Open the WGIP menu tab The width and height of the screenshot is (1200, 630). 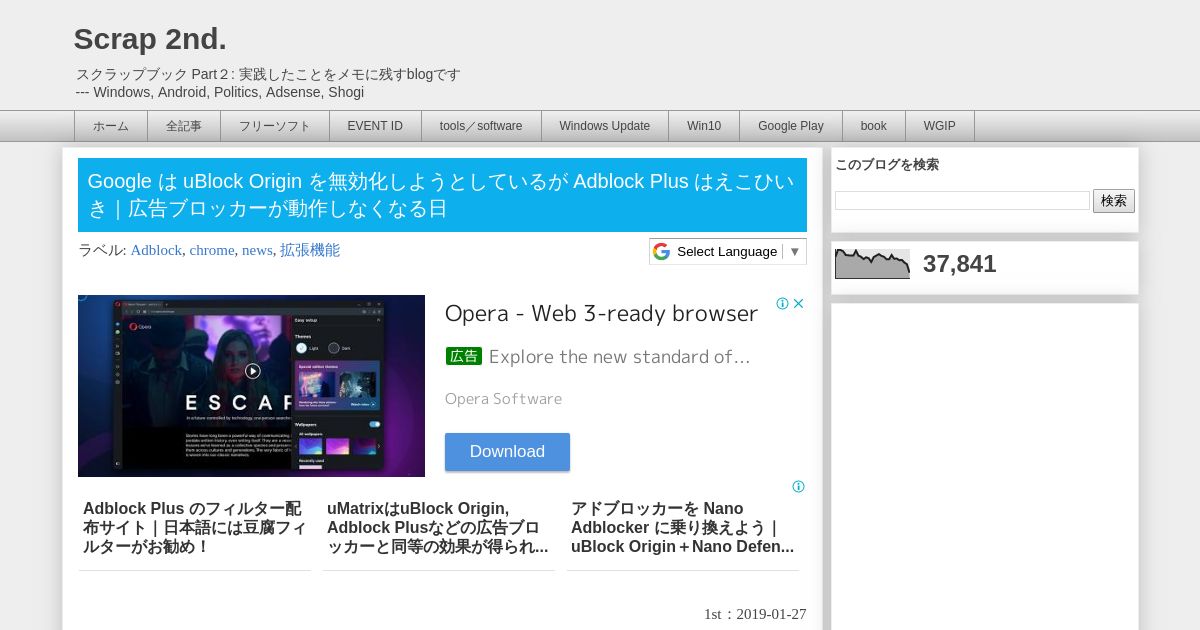pos(940,126)
